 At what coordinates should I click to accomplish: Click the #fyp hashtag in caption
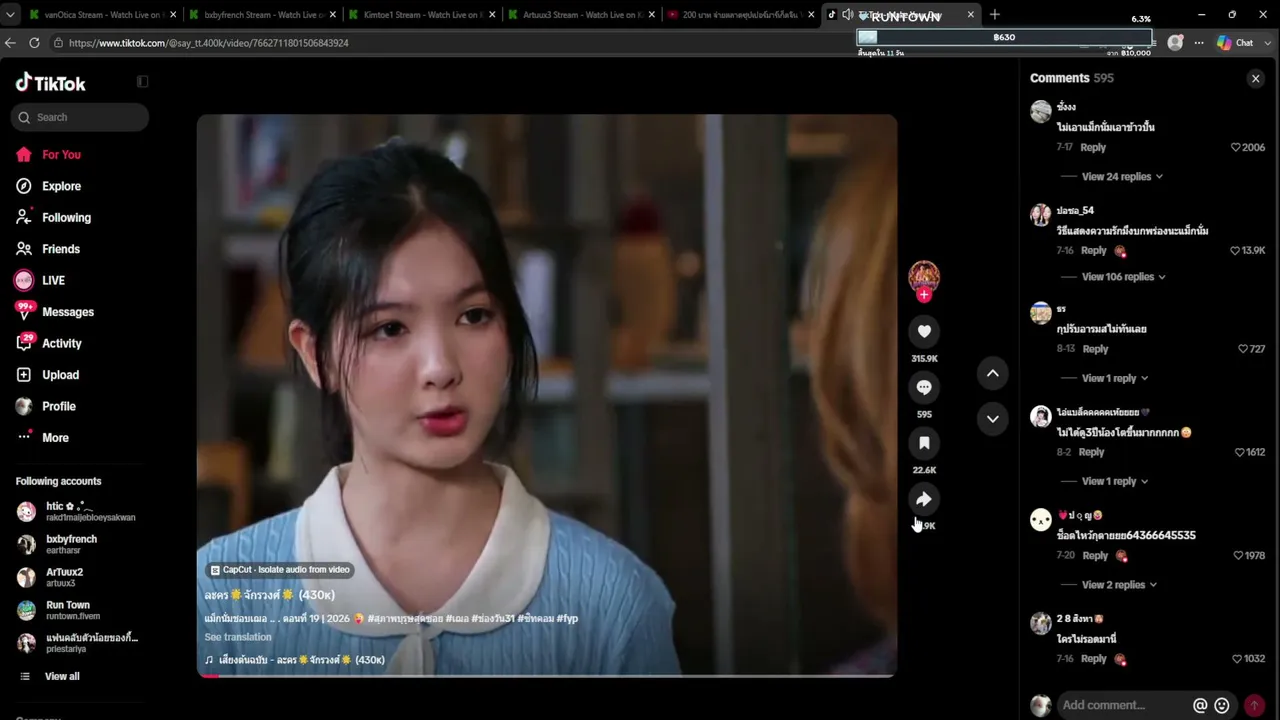(567, 619)
